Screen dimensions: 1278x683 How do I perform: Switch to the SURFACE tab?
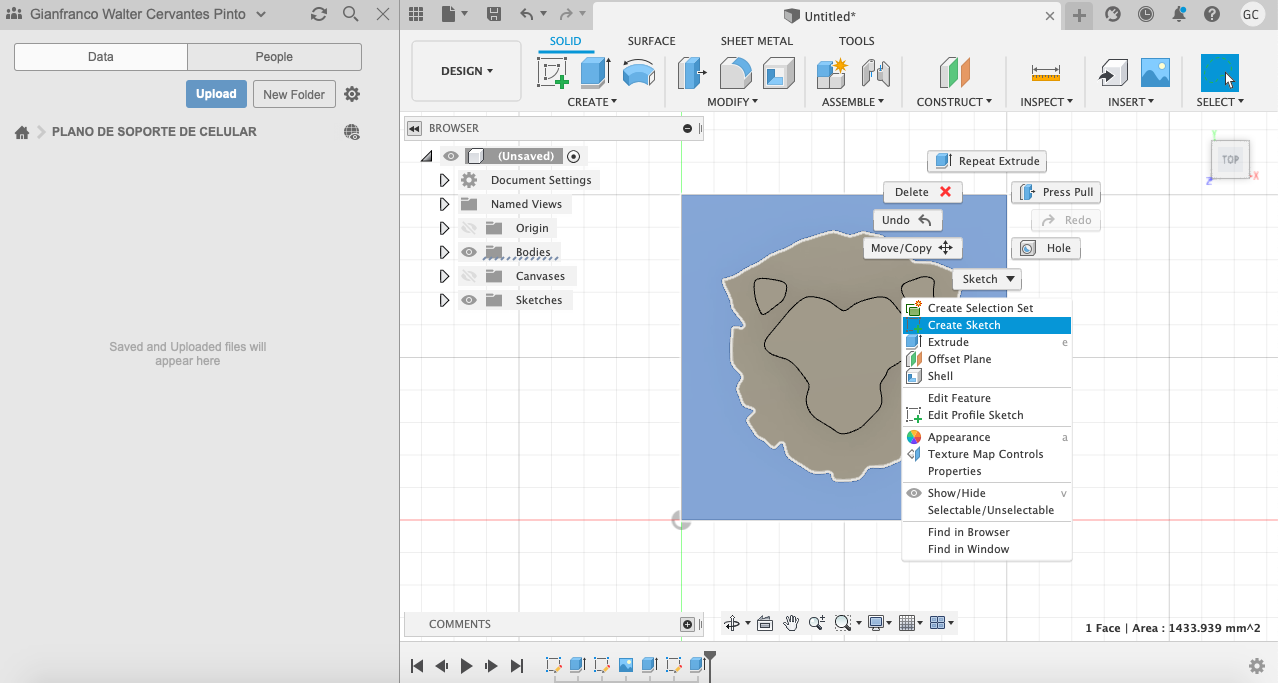(x=651, y=41)
